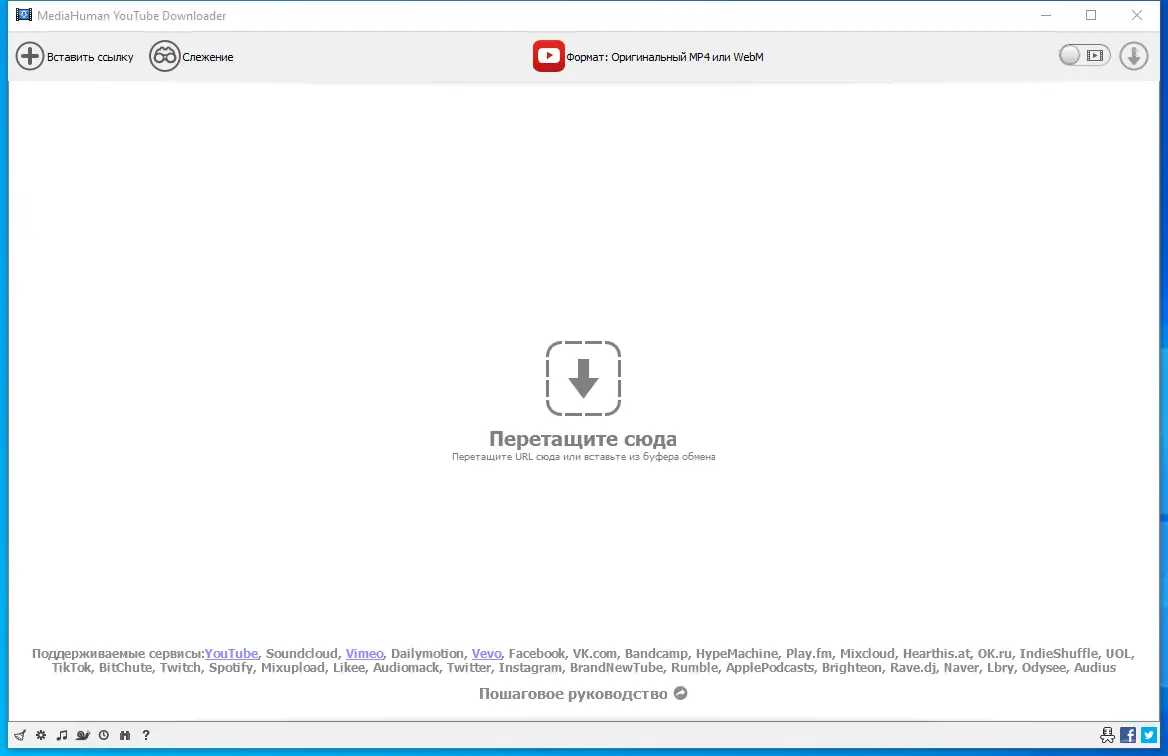The height and width of the screenshot is (756, 1168).
Task: Open Help via the question mark icon
Action: coord(146,735)
